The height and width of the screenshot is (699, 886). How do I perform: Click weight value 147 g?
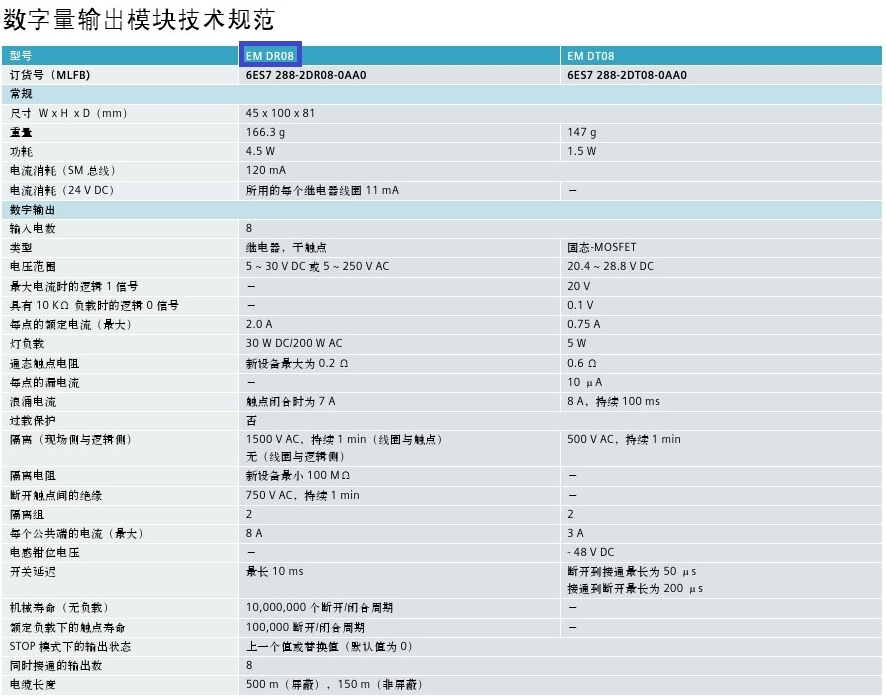(x=581, y=132)
